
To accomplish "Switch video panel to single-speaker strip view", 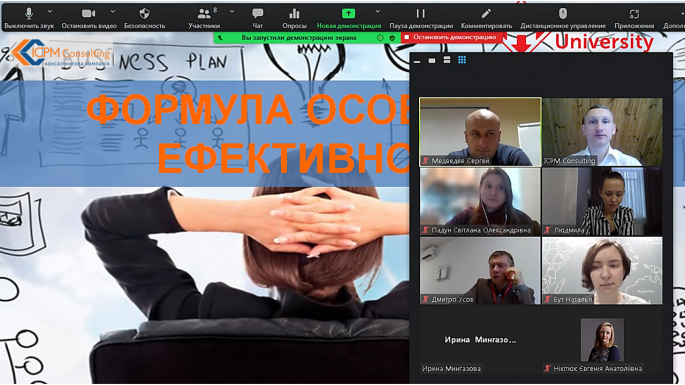I will pos(432,60).
